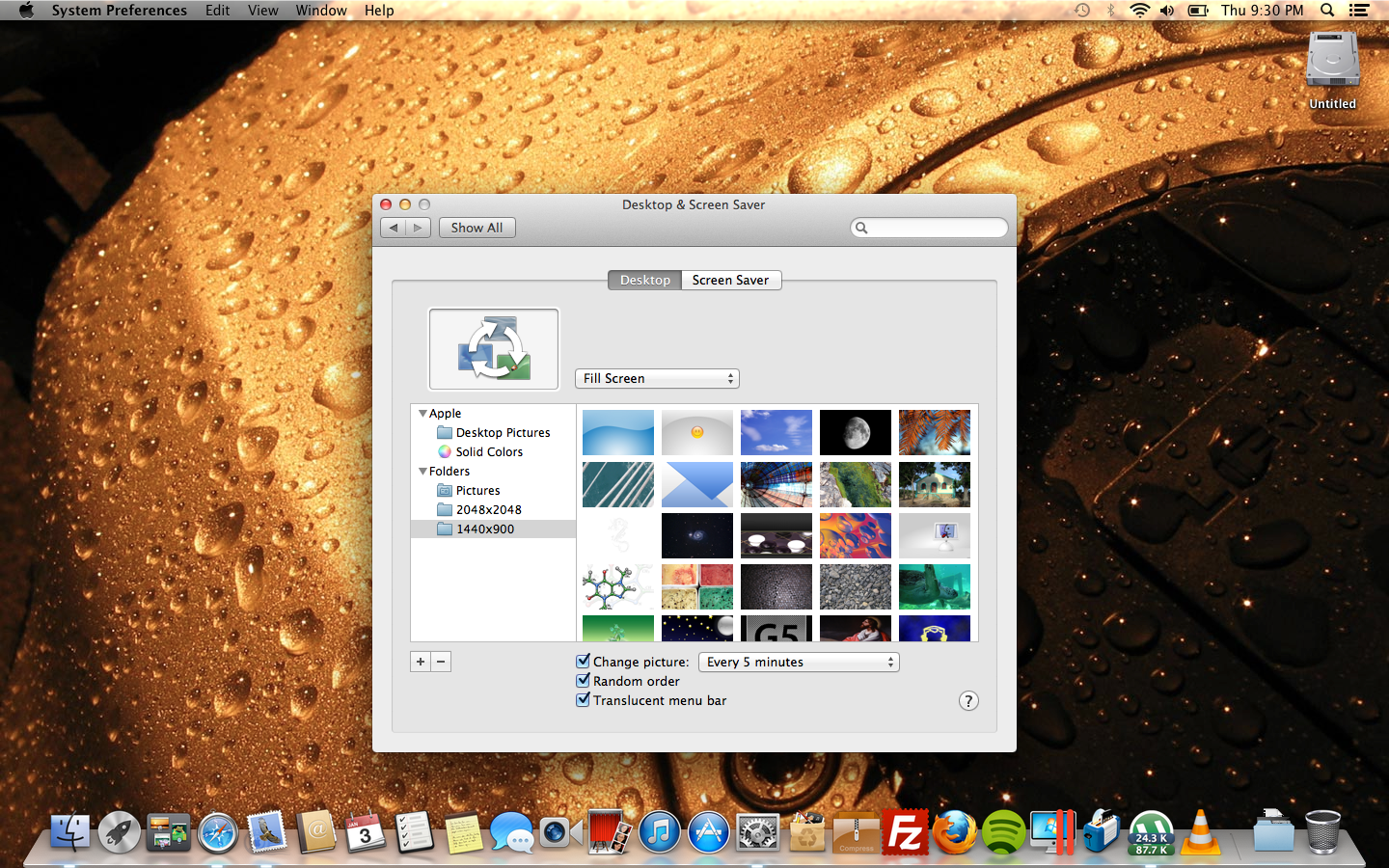Click the system preferences search field
Screen dimensions: 1389x868
(x=929, y=228)
